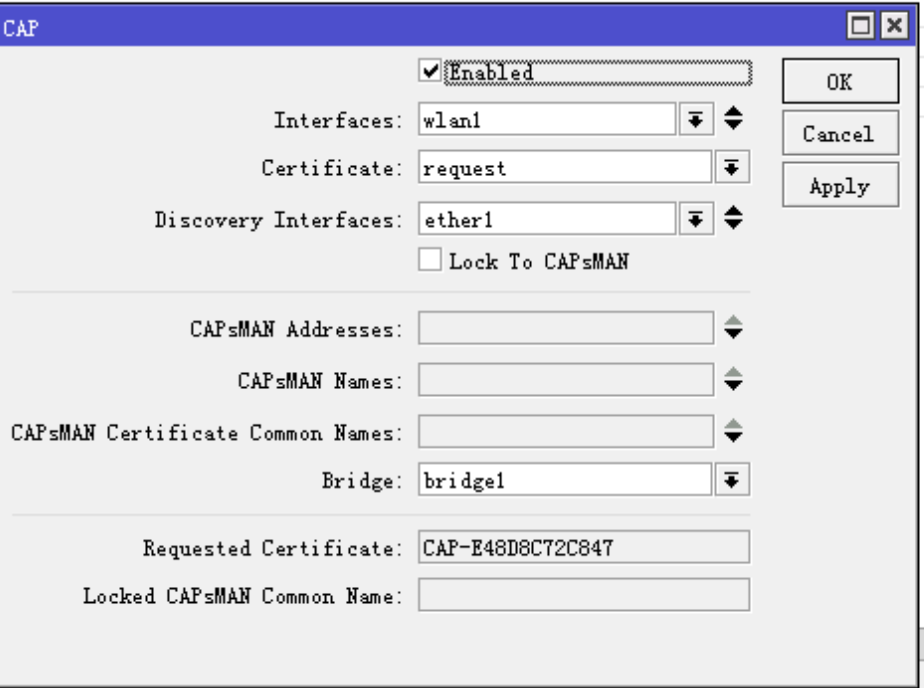924x688 pixels.
Task: Click the Certificate field showing request
Action: coord(565,168)
